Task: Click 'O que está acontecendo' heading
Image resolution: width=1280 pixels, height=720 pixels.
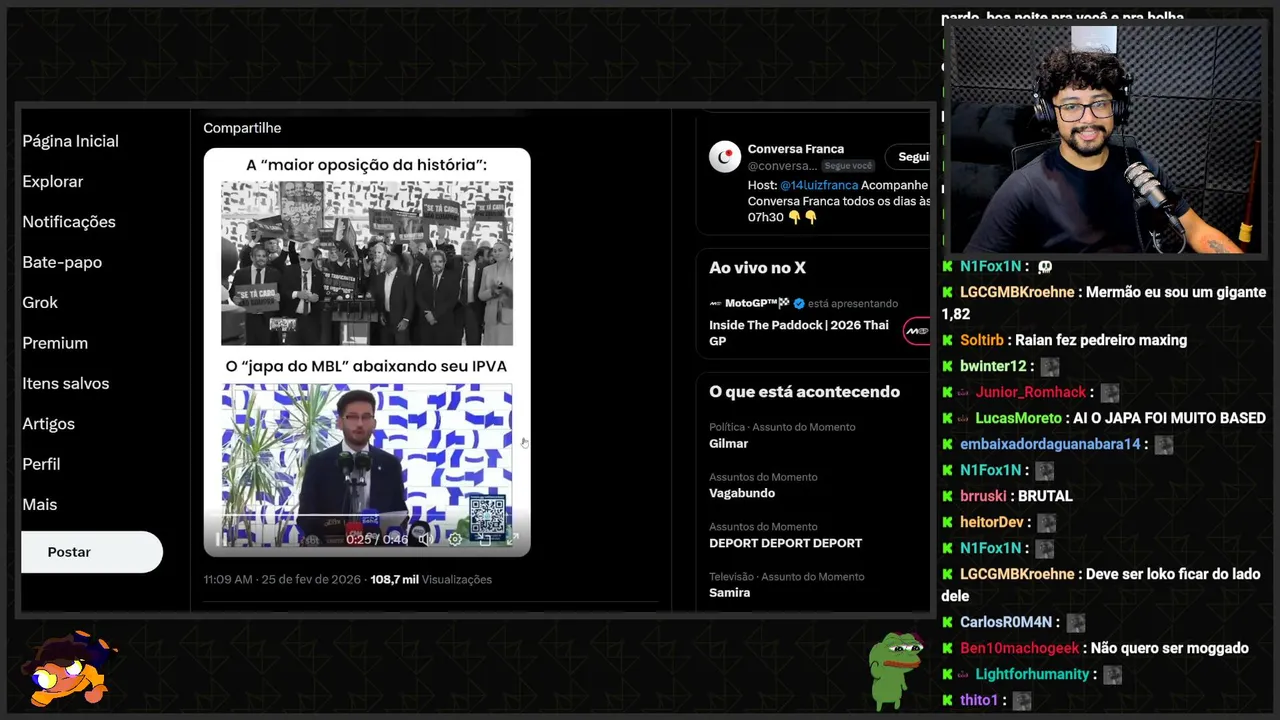Action: [804, 392]
